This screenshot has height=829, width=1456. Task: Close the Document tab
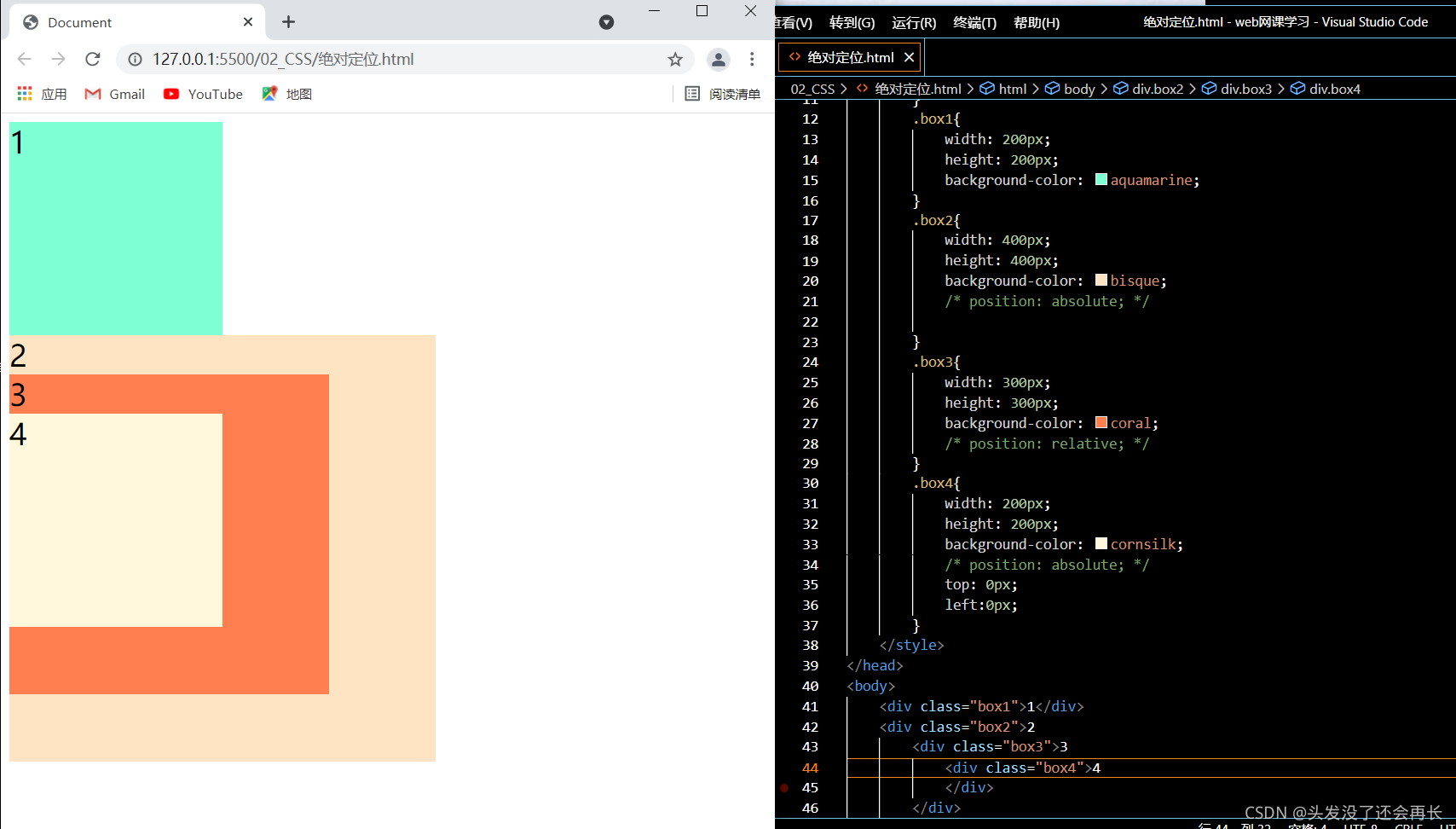coord(248,22)
